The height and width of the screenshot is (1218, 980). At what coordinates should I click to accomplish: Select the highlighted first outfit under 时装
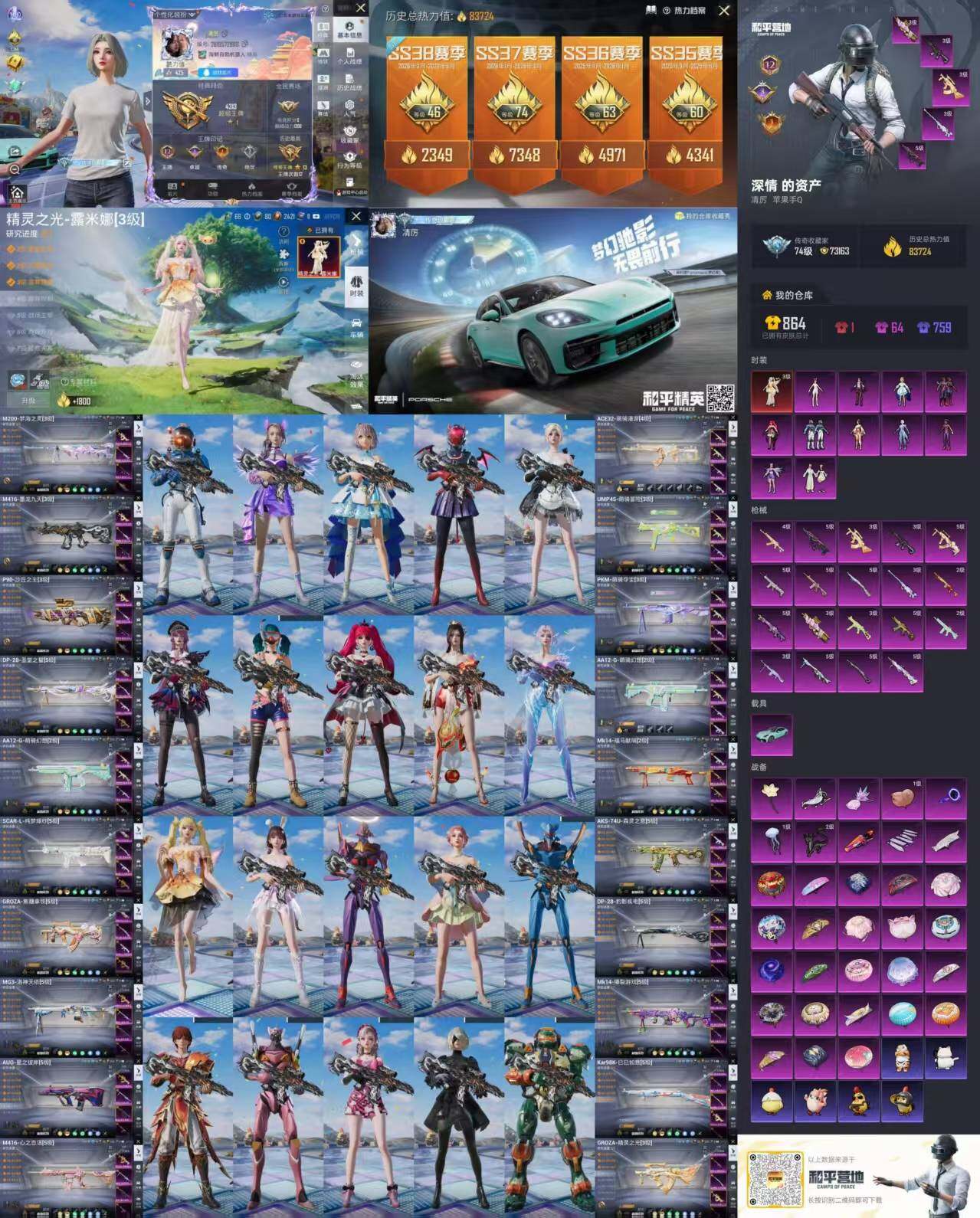(772, 391)
